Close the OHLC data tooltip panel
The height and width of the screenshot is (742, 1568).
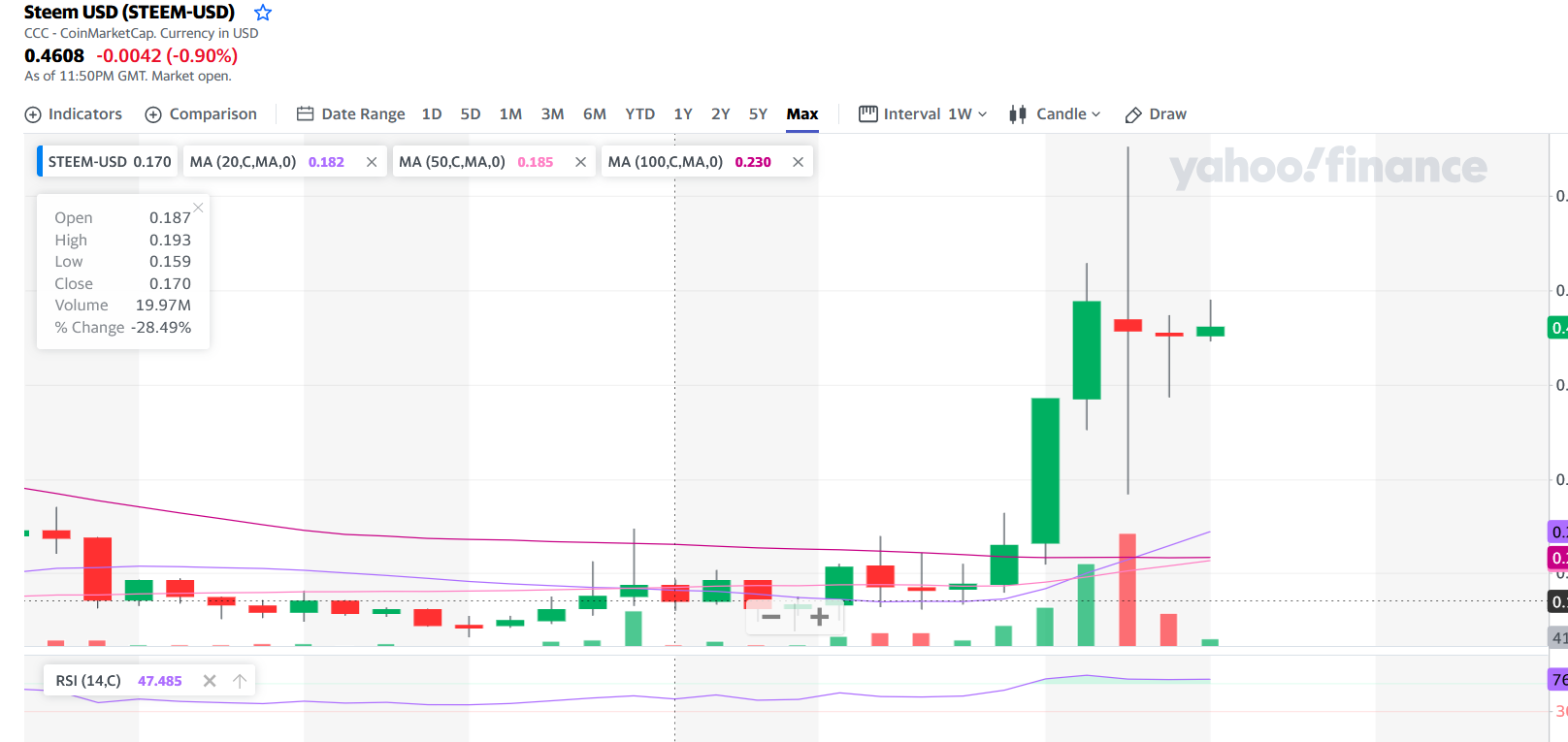(x=199, y=208)
